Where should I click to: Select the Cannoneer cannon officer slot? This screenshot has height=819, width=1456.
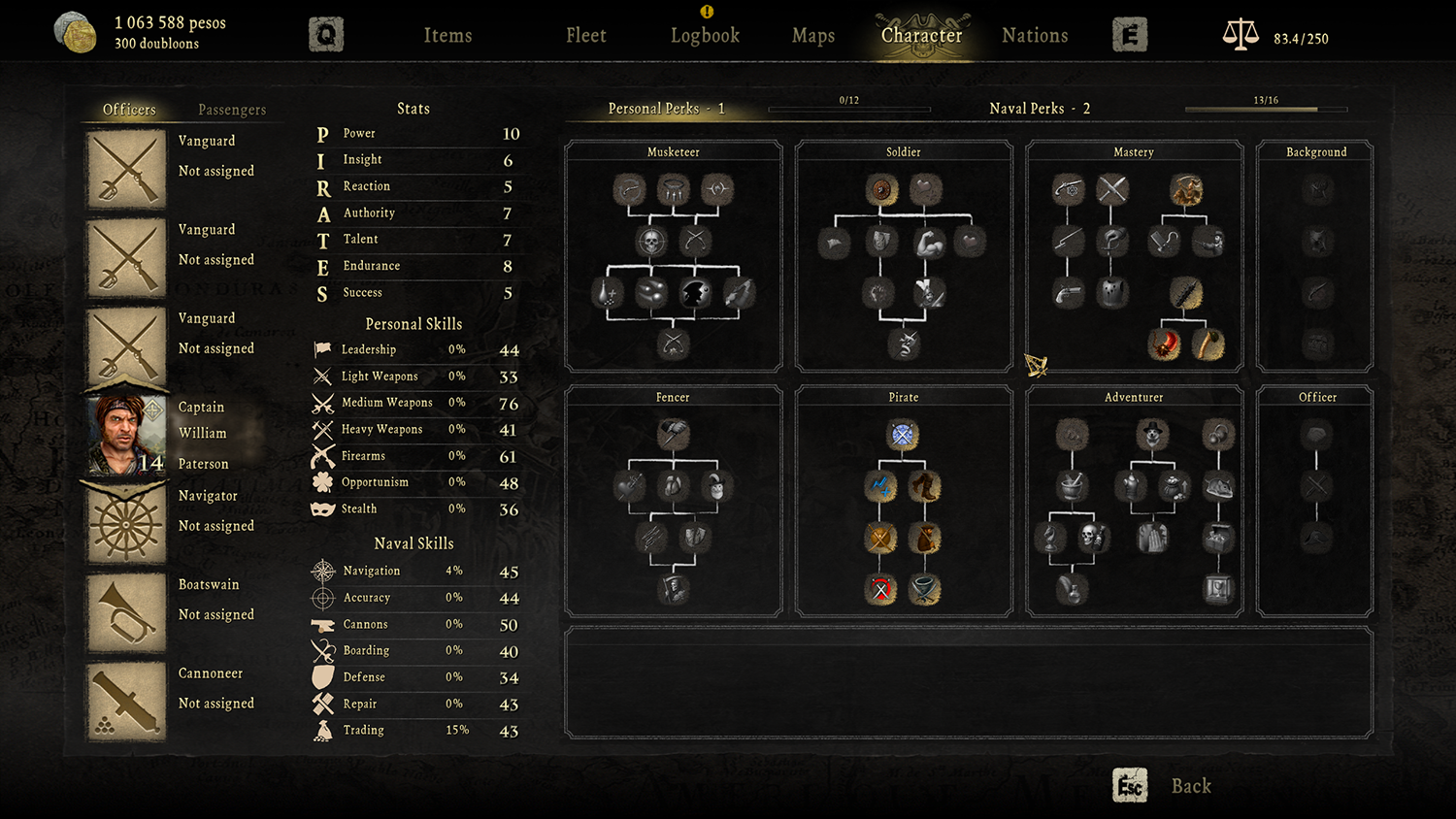tap(126, 702)
